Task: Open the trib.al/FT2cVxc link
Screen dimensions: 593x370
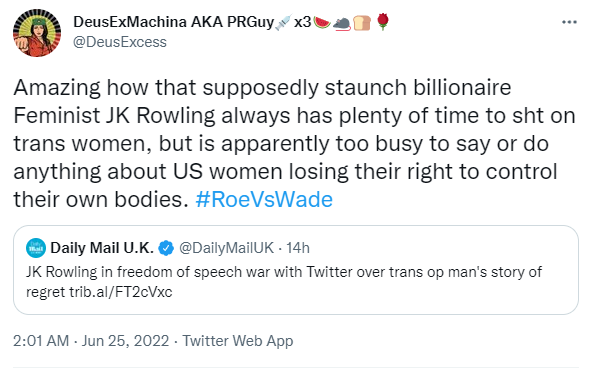Action: click(120, 292)
